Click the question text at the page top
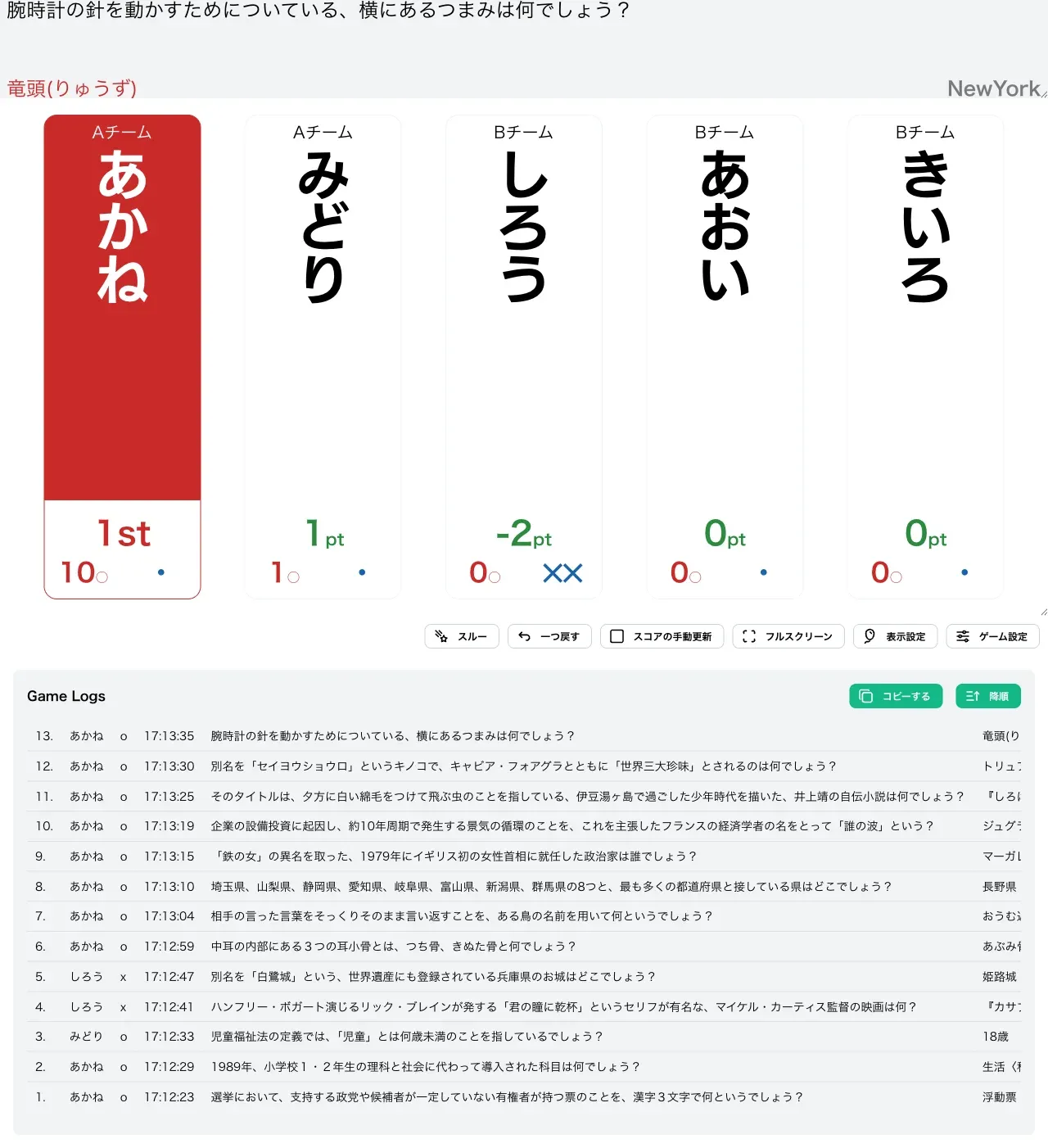The image size is (1048, 1148). click(318, 11)
